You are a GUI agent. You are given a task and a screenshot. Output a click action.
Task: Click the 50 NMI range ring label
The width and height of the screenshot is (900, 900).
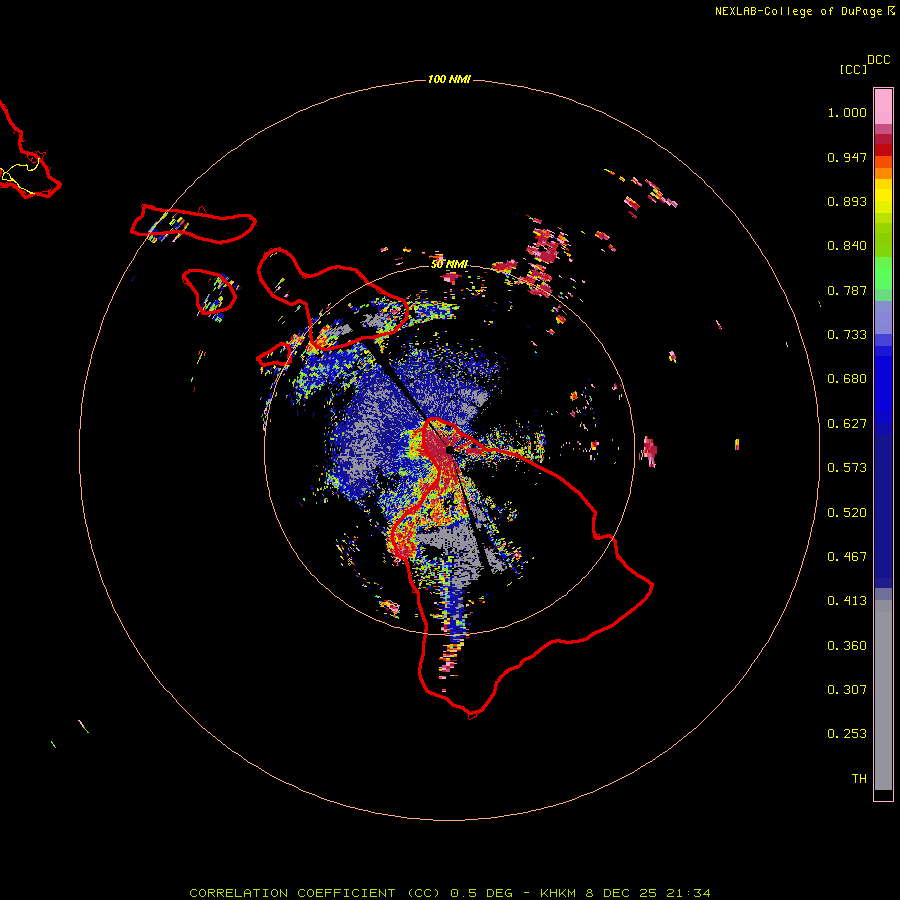point(449,264)
